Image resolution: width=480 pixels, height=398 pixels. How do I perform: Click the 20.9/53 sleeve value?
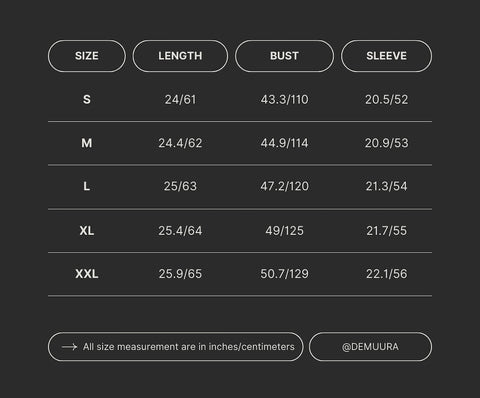pyautogui.click(x=386, y=143)
